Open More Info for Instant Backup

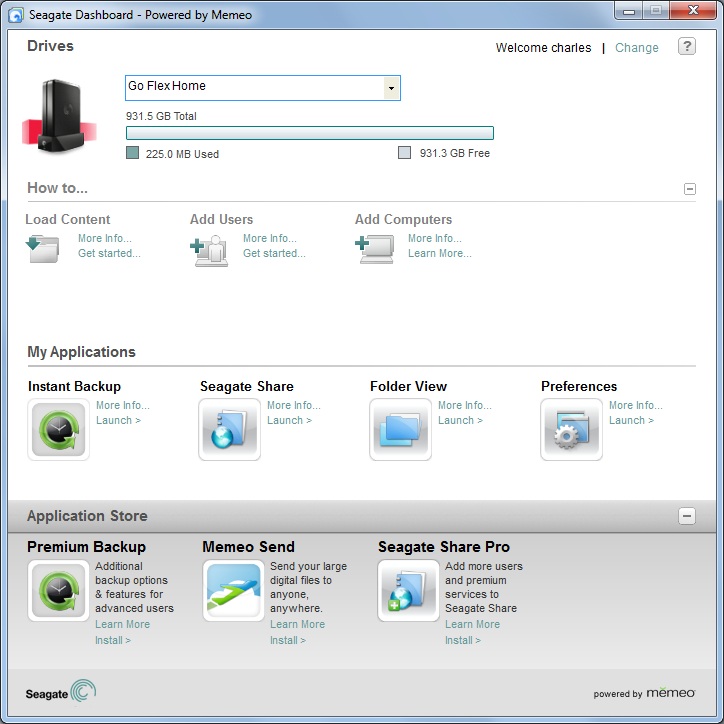(x=123, y=405)
